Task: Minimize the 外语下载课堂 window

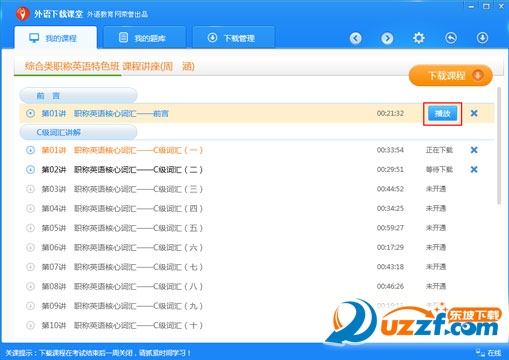Action: point(471,6)
